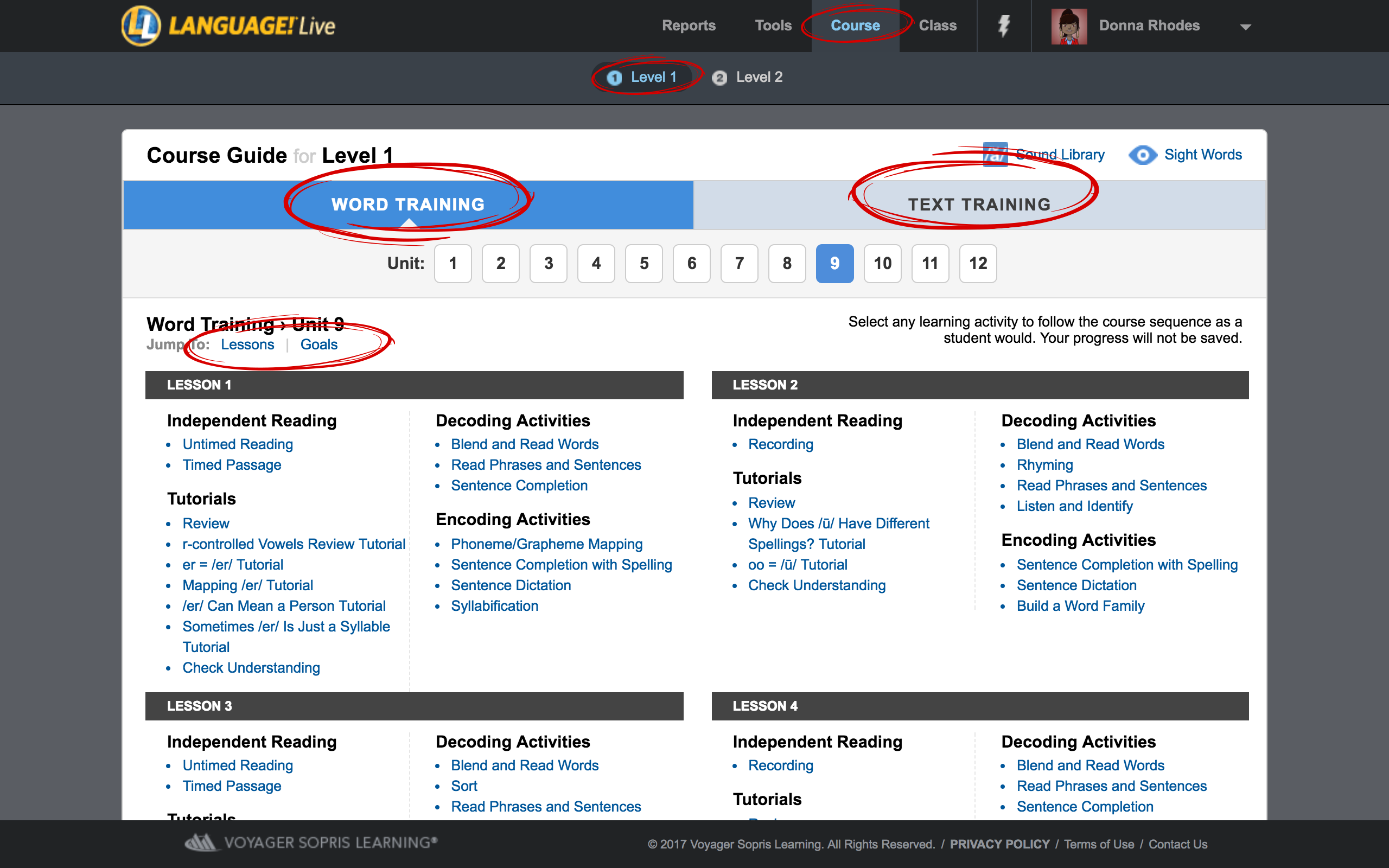Open Lesson 1 Untimed Reading
Image resolution: width=1389 pixels, height=868 pixels.
point(238,444)
